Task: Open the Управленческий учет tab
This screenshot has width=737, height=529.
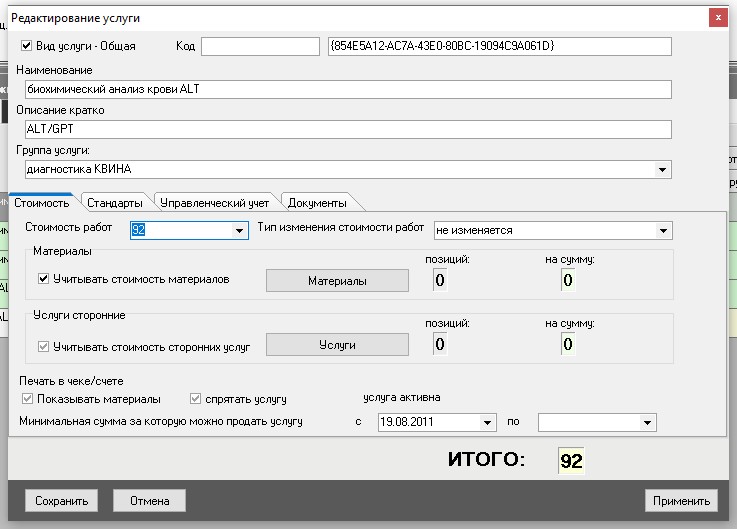Action: [214, 203]
